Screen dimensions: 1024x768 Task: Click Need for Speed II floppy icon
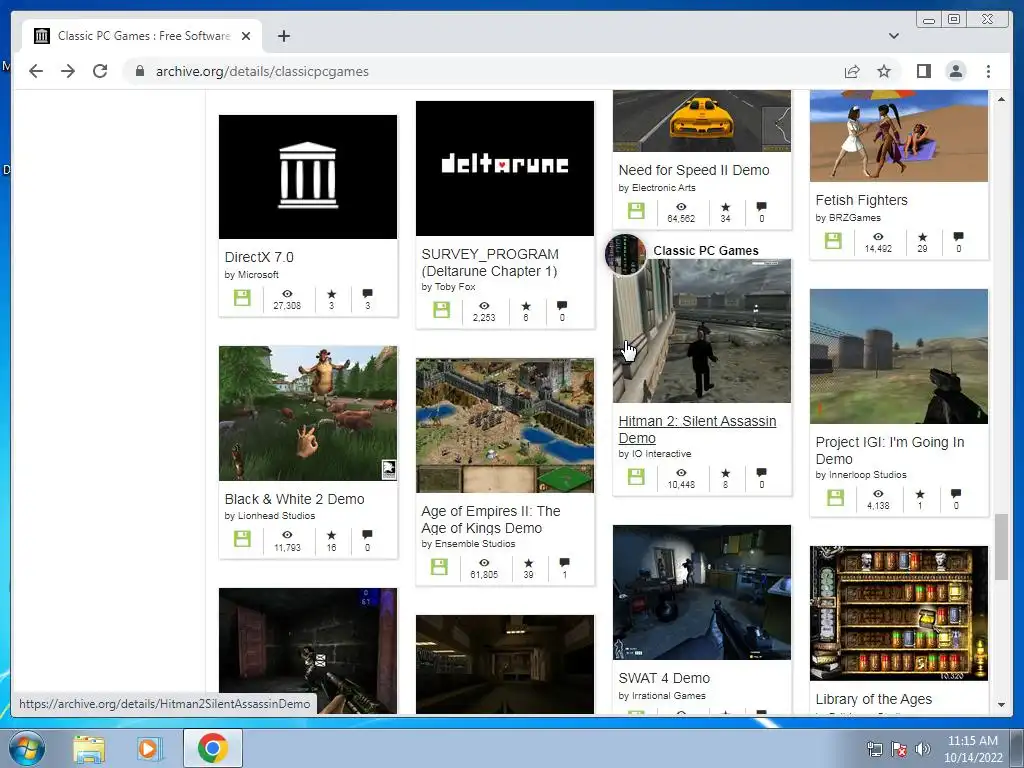[636, 210]
